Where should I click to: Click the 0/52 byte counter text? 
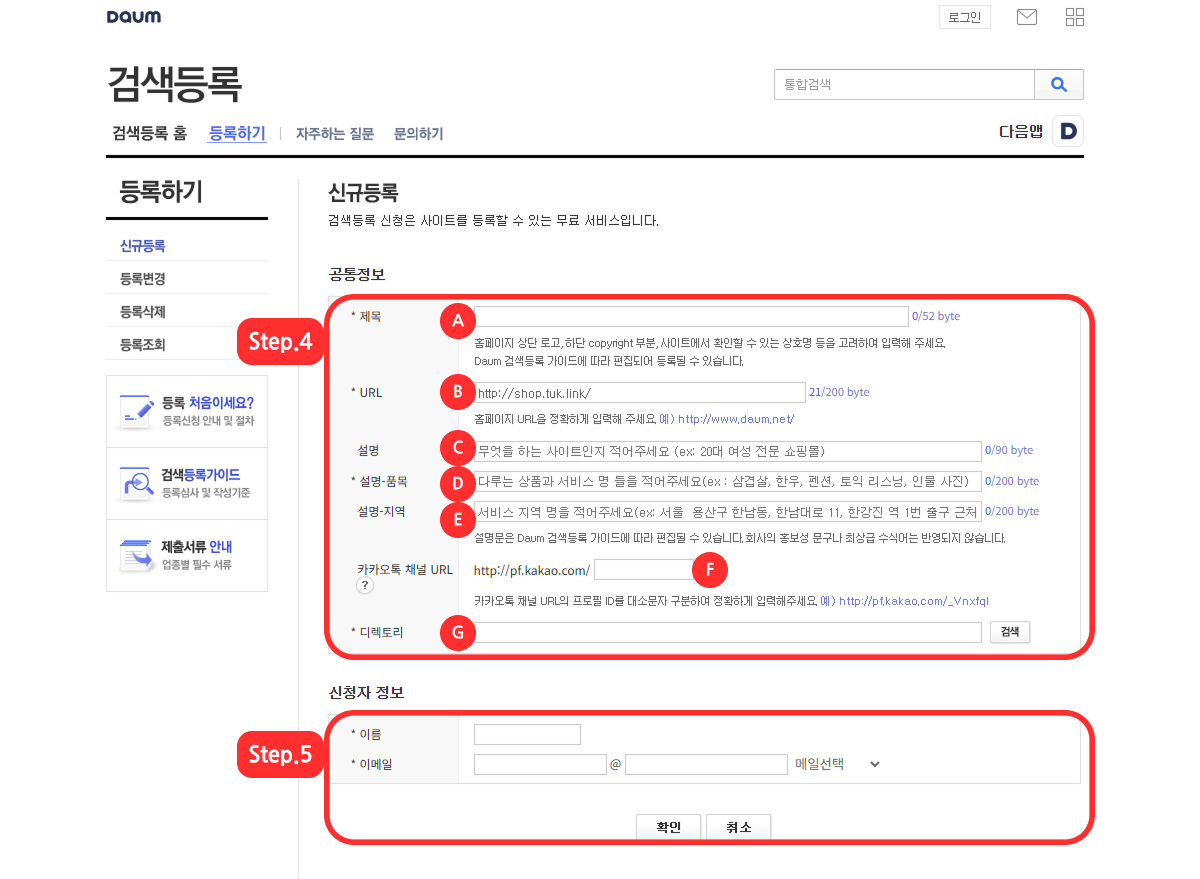[936, 316]
